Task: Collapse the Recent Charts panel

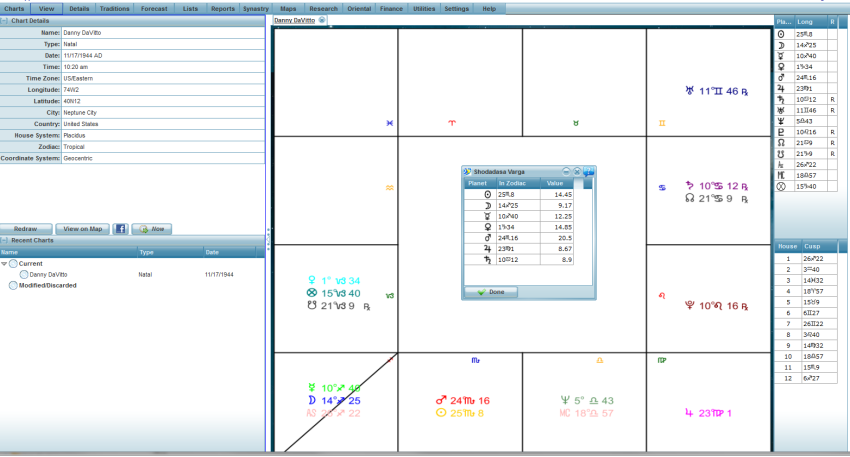Action: [x=5, y=241]
